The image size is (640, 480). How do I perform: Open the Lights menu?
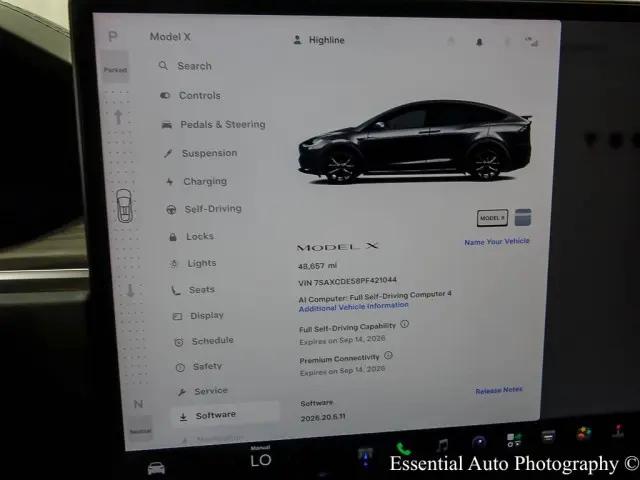point(193,263)
